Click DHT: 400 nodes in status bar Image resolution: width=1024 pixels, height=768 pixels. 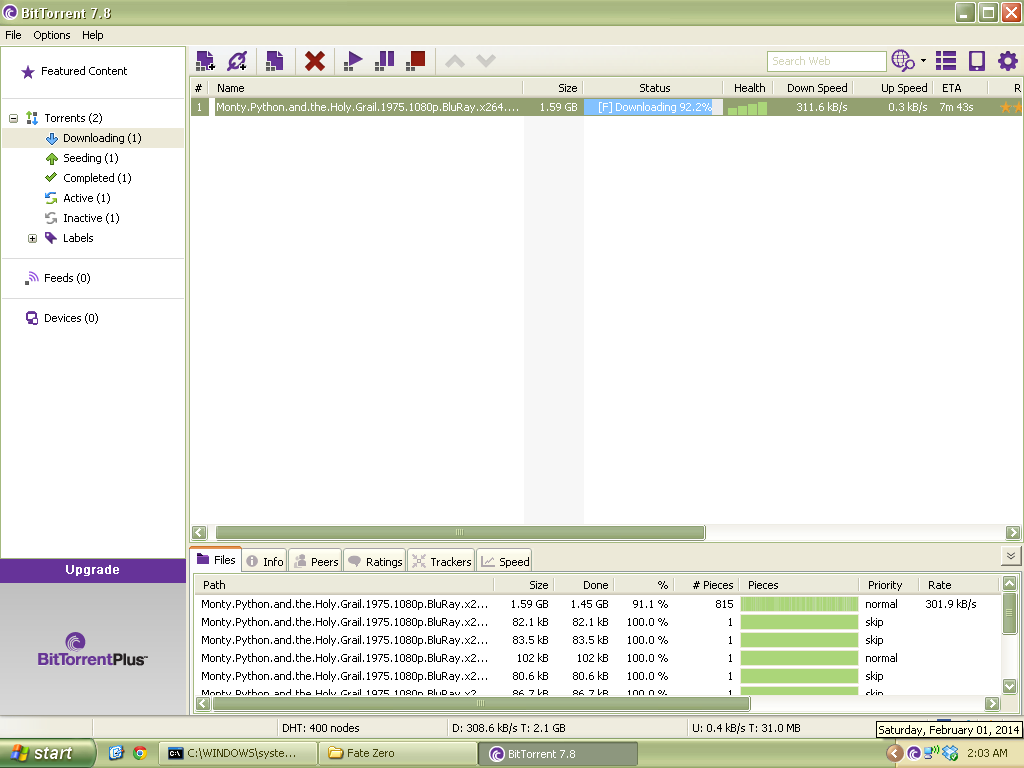click(321, 728)
